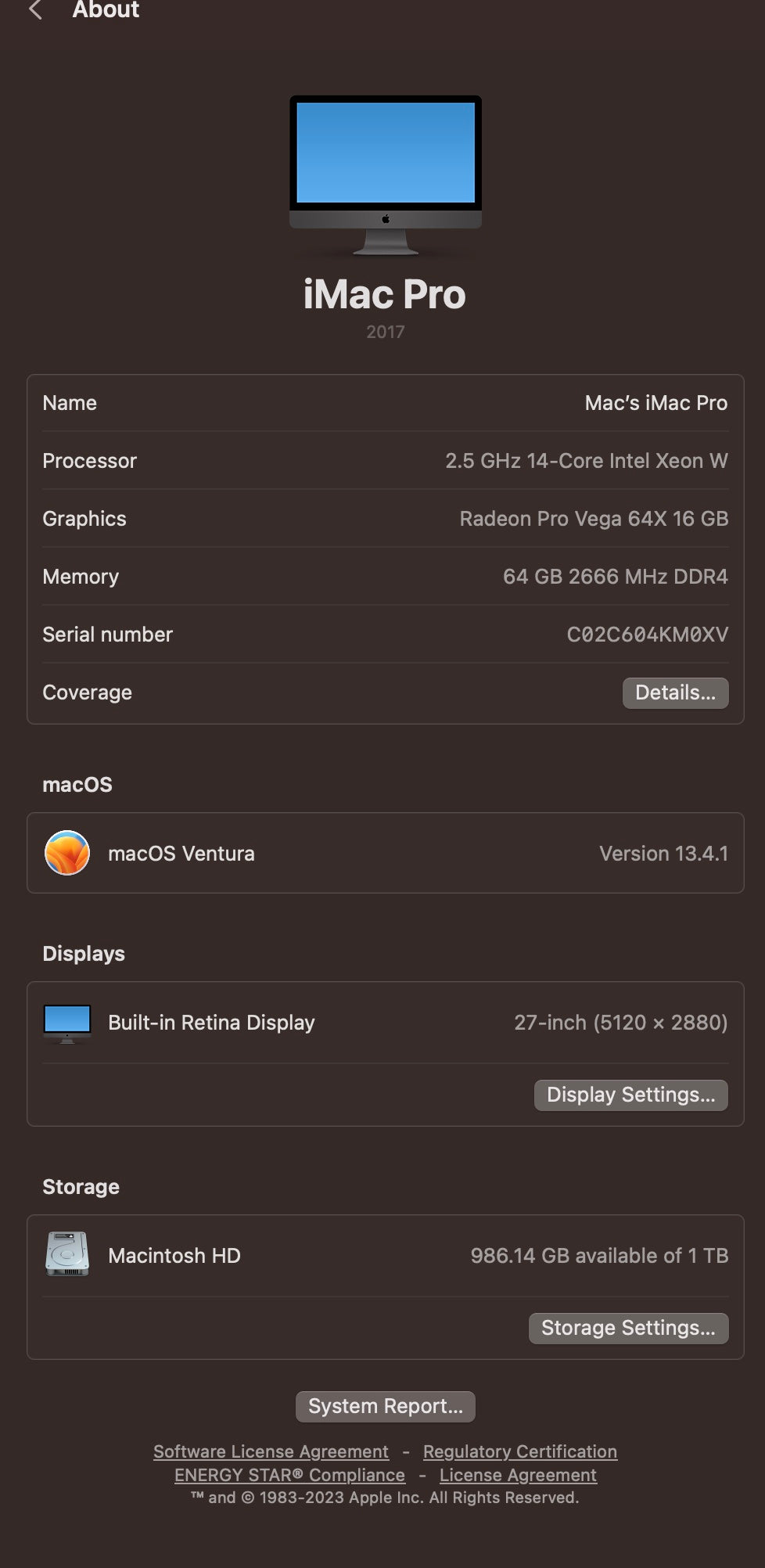
Task: Click the About page title
Action: point(106,10)
